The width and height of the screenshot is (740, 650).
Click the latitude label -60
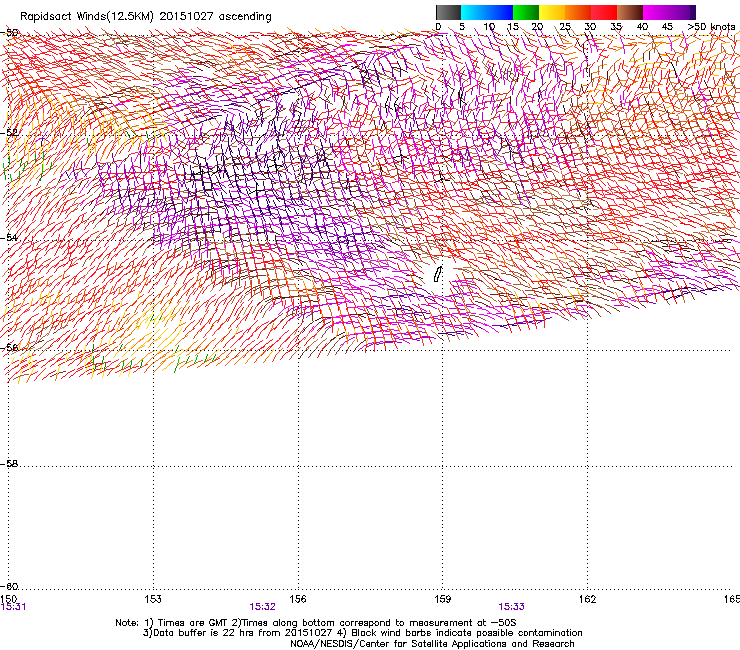pos(9,586)
